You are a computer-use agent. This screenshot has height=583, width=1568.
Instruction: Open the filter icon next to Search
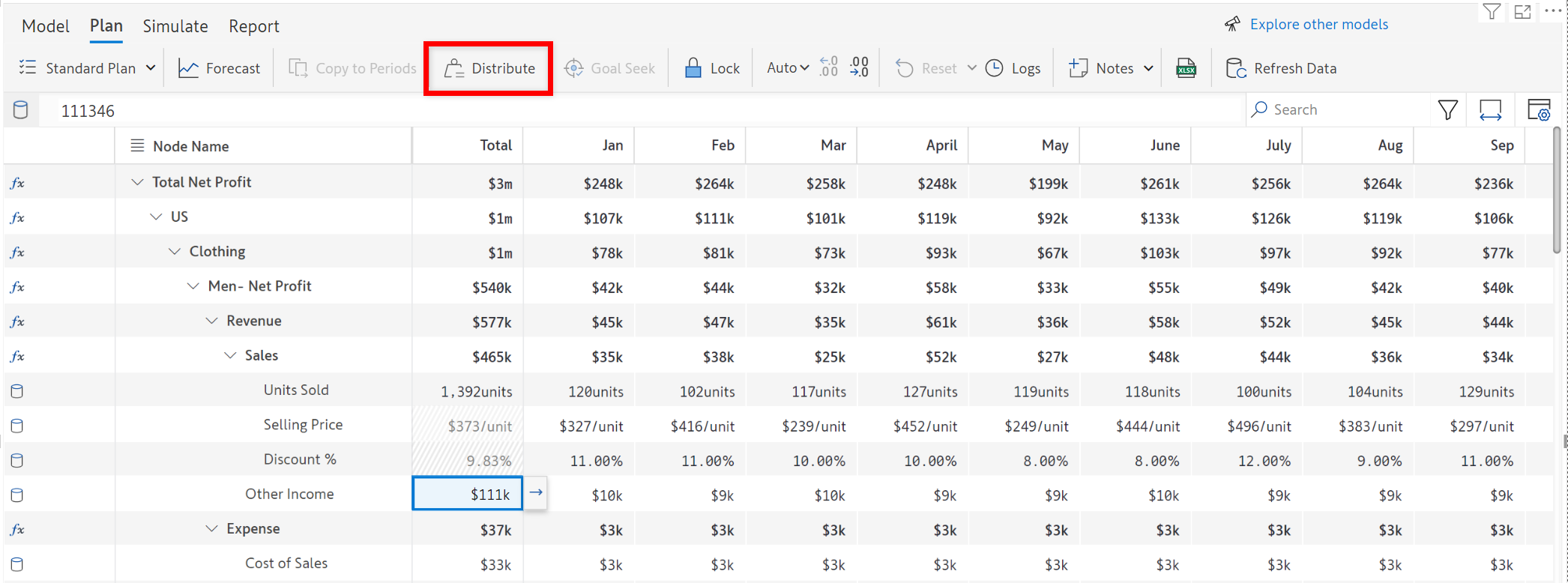pyautogui.click(x=1447, y=110)
